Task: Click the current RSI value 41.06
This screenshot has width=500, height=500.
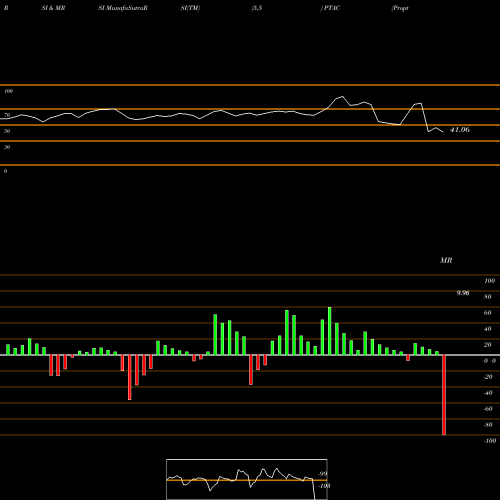Action: tap(460, 130)
